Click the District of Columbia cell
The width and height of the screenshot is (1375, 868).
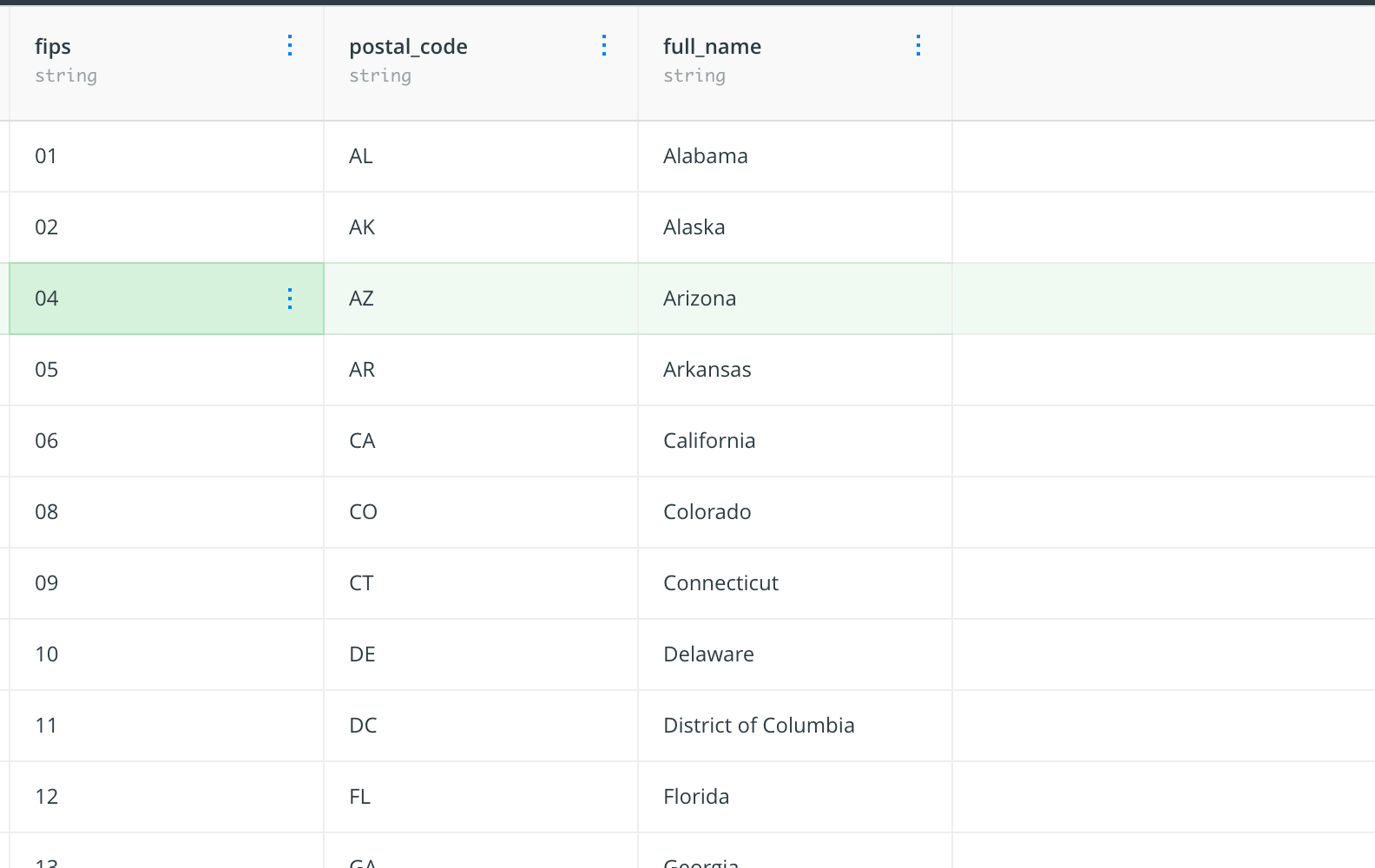click(795, 726)
